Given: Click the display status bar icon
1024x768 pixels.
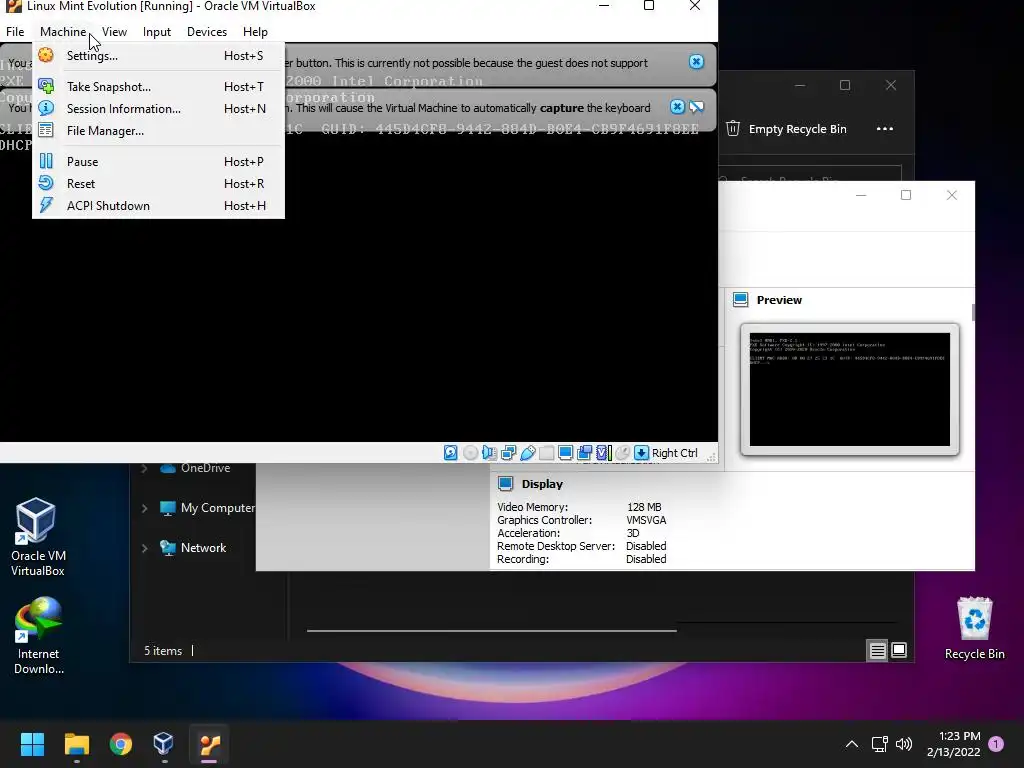Looking at the screenshot, I should 566,453.
